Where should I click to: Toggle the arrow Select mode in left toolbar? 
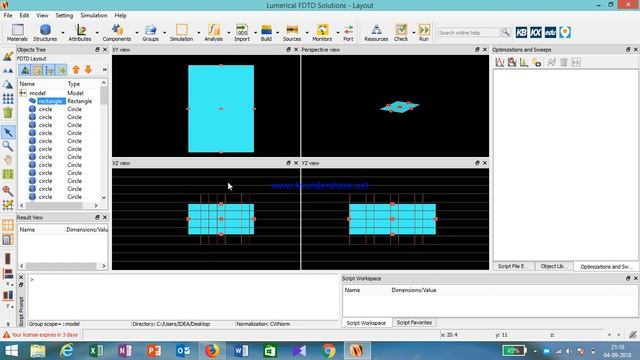click(8, 132)
